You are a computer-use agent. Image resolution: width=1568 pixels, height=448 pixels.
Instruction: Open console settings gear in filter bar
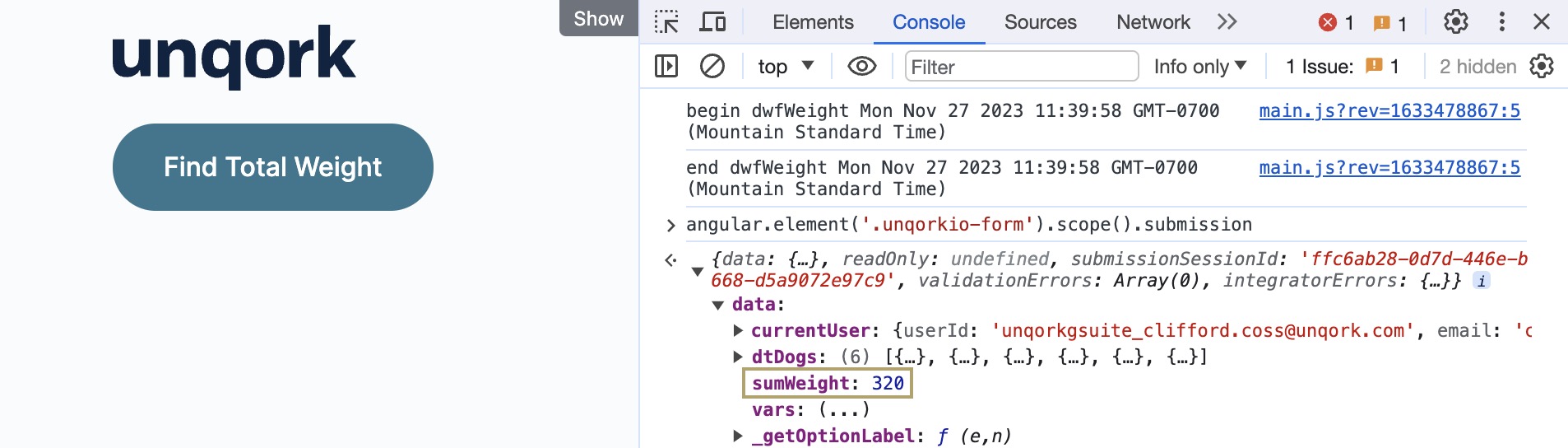click(x=1542, y=66)
